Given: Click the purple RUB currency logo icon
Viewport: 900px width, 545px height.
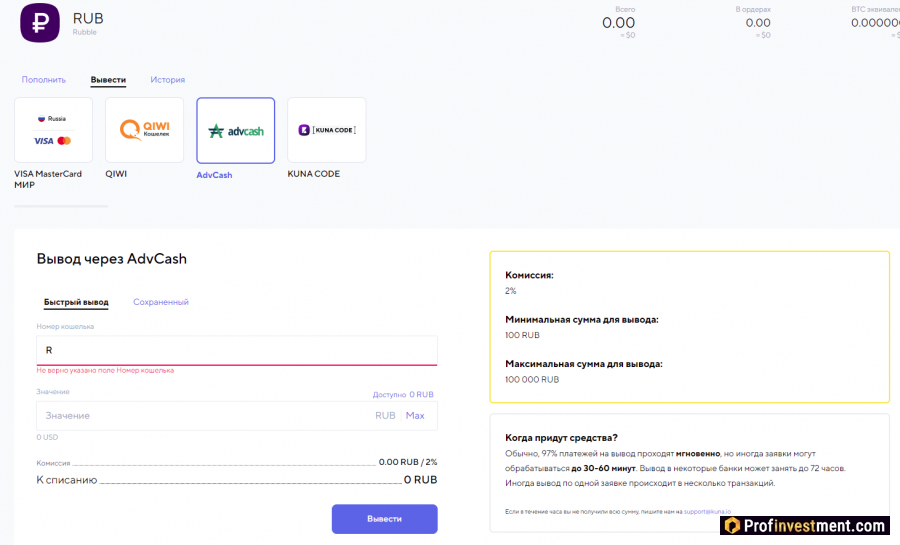Looking at the screenshot, I should coord(40,23).
